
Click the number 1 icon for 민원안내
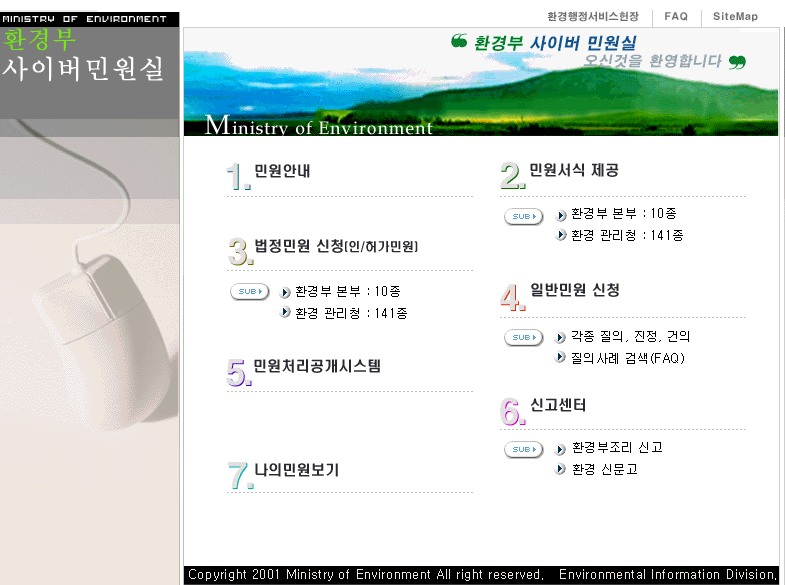(238, 177)
